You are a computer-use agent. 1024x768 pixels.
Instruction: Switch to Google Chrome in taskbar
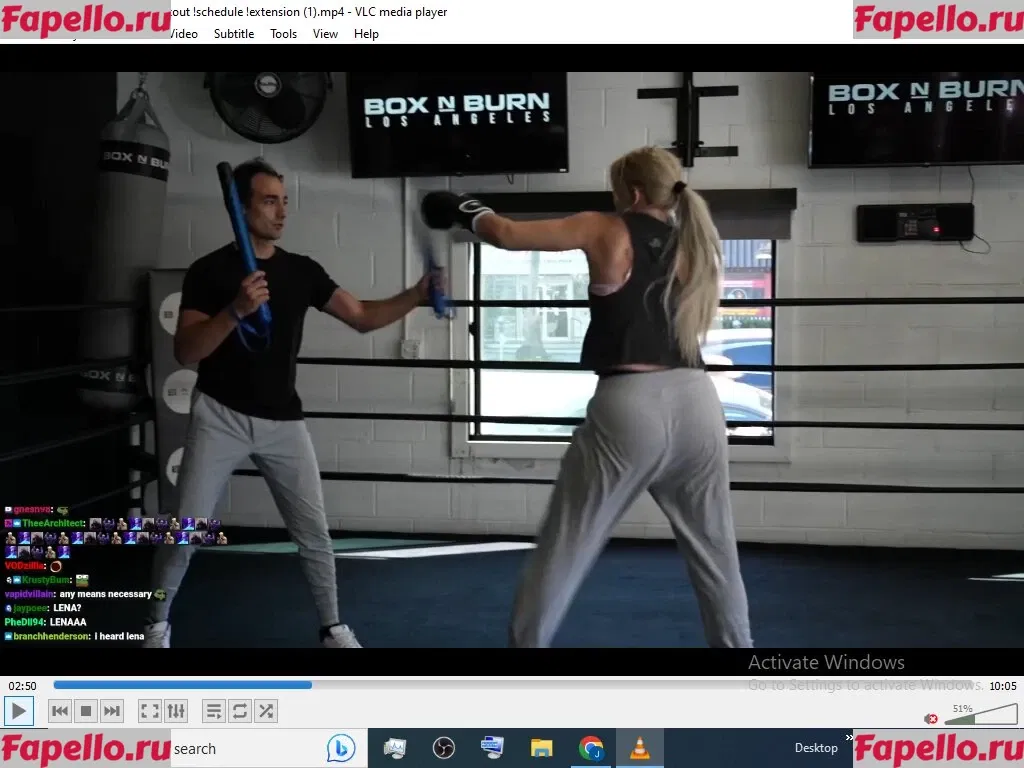point(591,748)
